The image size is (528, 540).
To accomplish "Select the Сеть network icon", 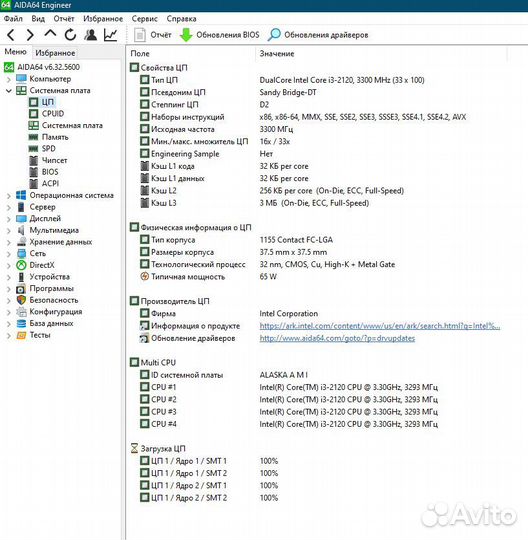I will [x=21, y=253].
